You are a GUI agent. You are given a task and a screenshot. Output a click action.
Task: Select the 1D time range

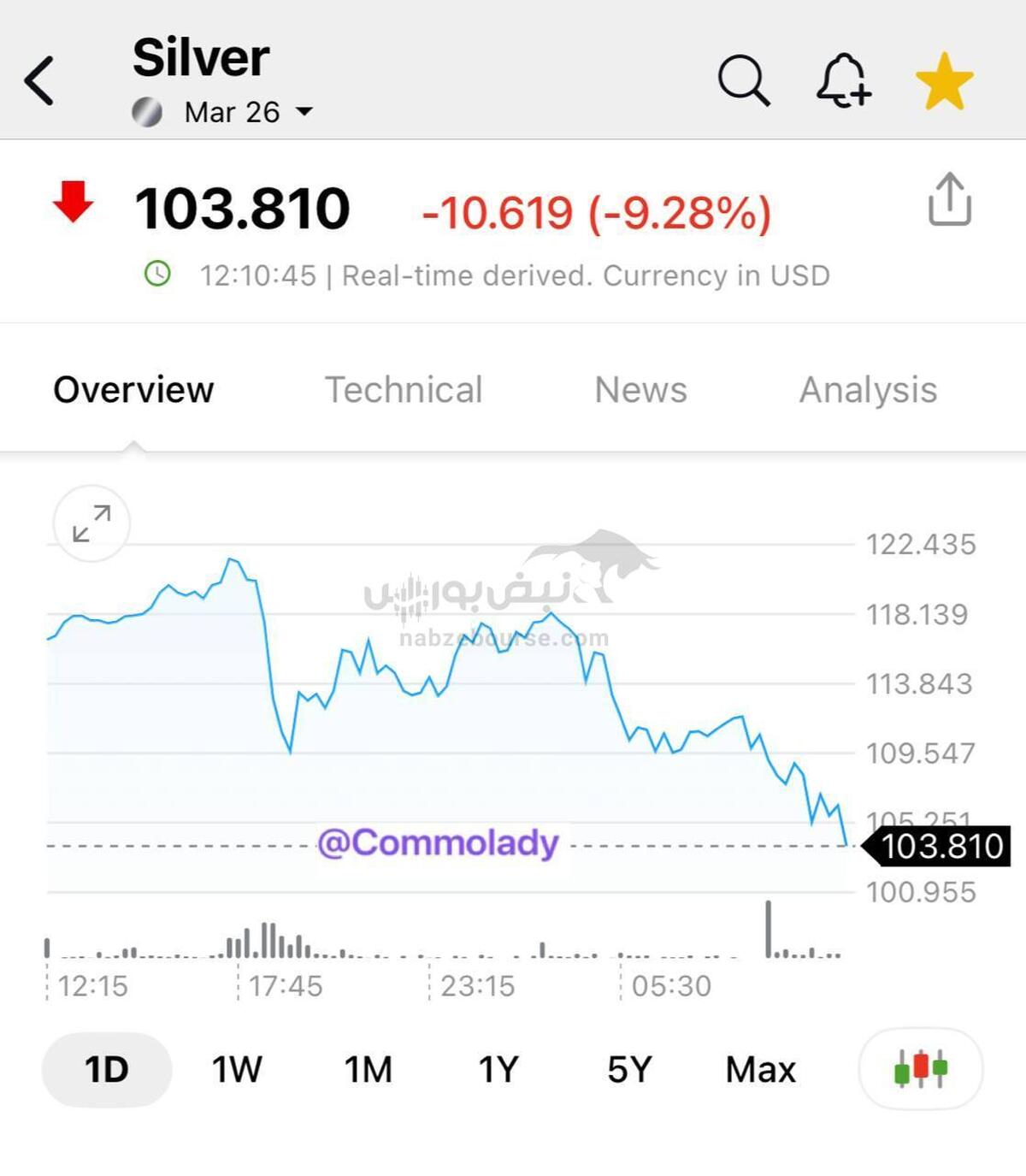pyautogui.click(x=107, y=1069)
